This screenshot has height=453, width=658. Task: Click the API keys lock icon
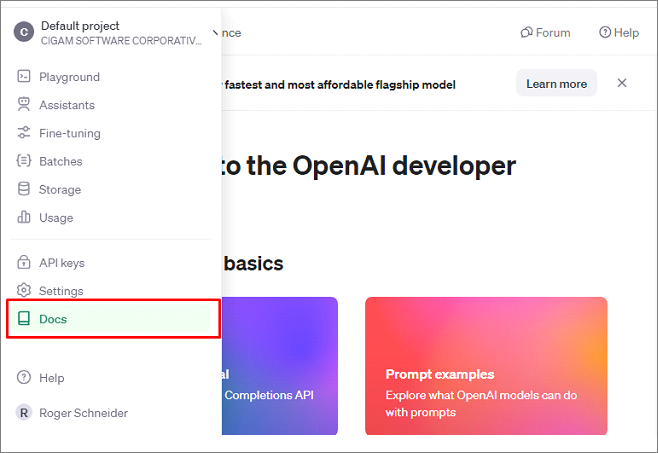click(24, 263)
